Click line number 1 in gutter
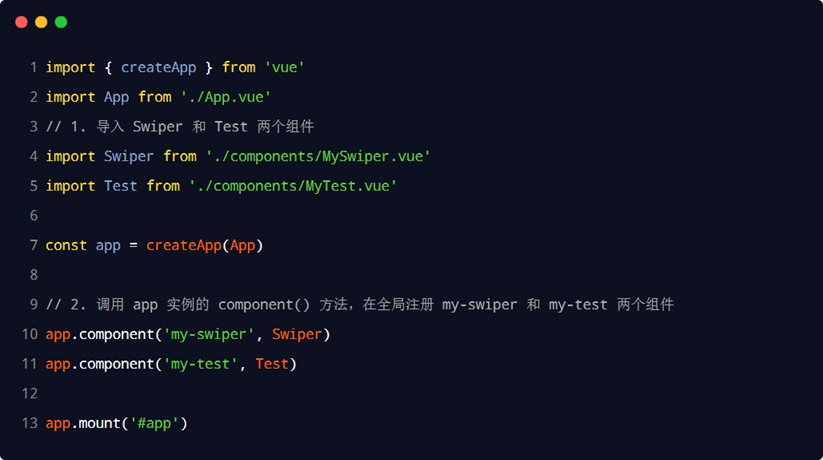The width and height of the screenshot is (823, 460). (33, 67)
